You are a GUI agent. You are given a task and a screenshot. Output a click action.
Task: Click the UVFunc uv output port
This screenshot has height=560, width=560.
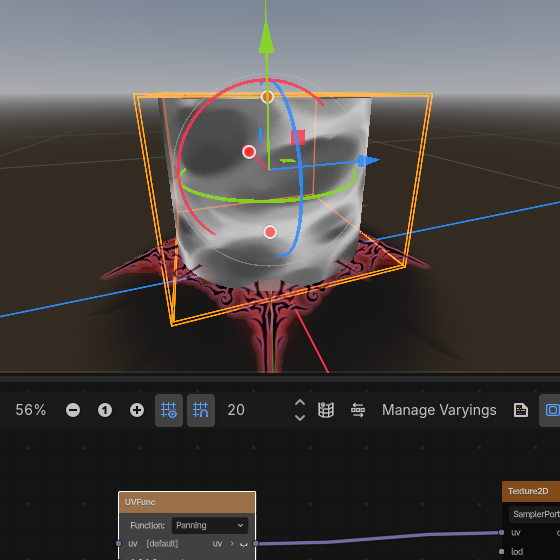point(255,543)
